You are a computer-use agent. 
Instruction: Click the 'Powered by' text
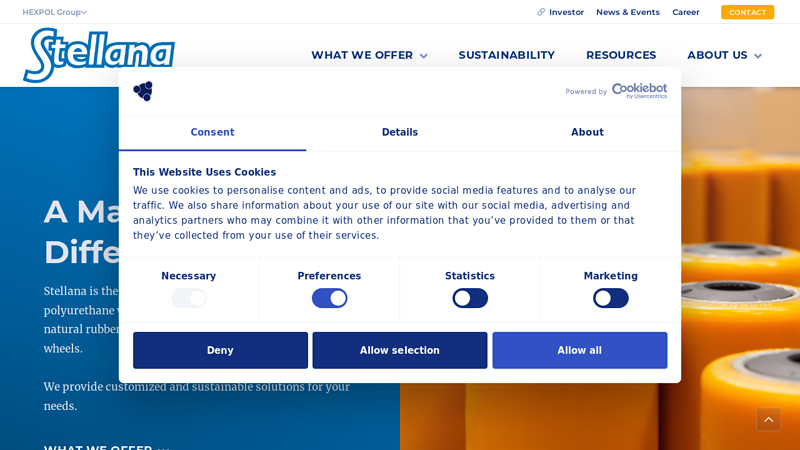(586, 92)
